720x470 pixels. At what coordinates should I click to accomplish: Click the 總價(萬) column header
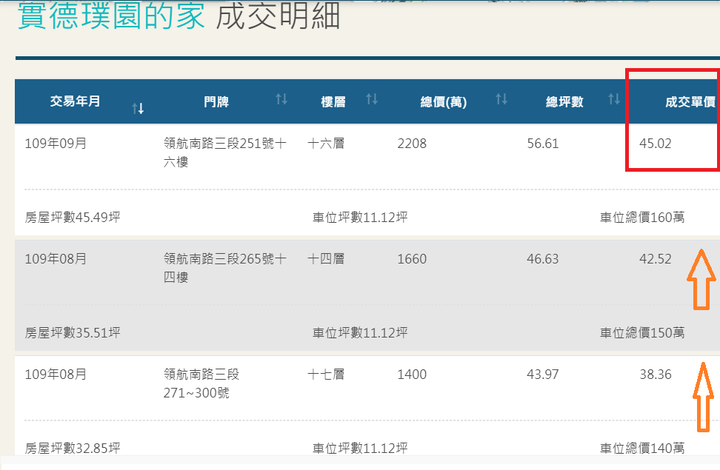(x=444, y=102)
